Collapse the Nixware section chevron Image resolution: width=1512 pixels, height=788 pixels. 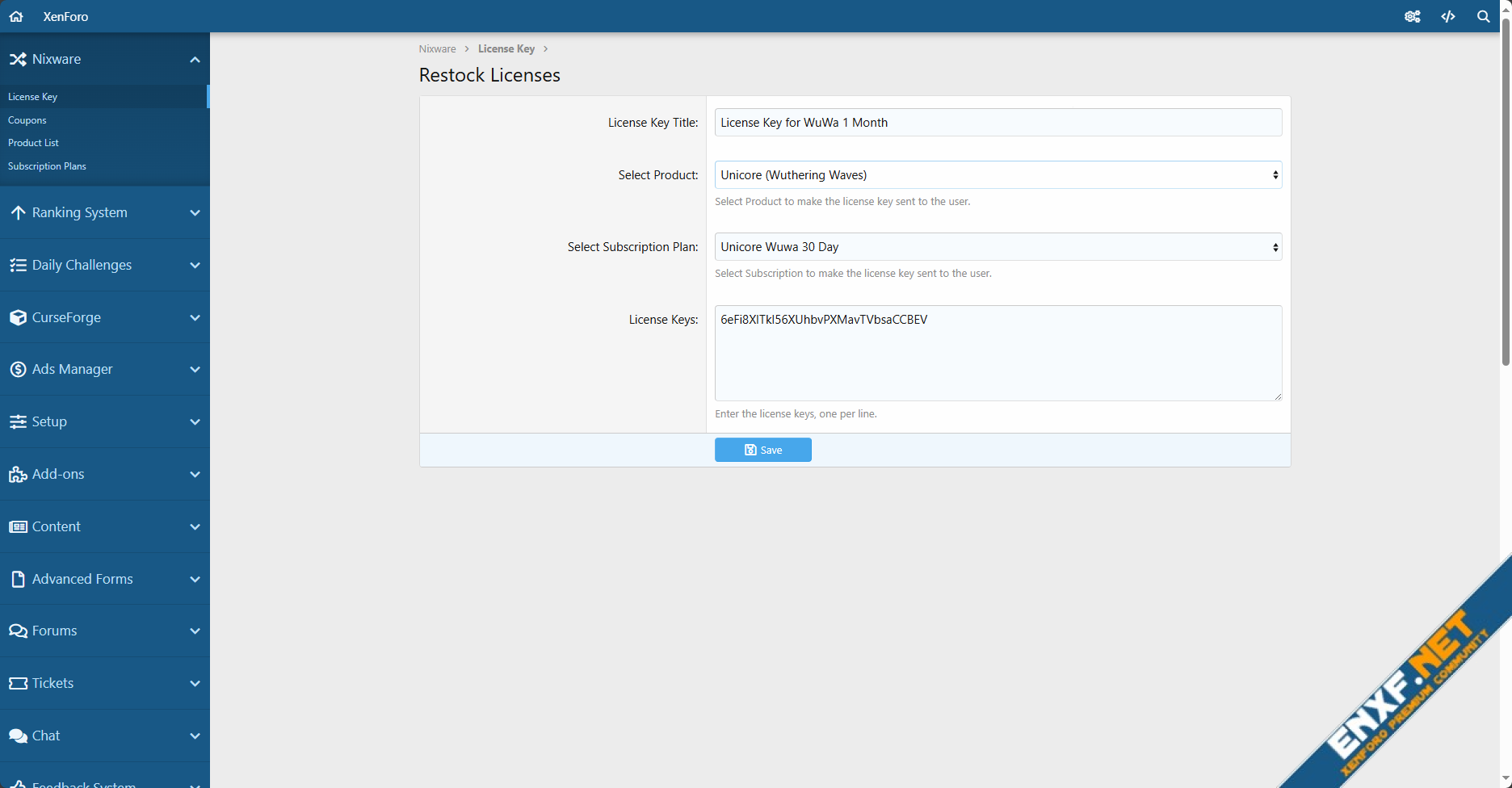[195, 59]
